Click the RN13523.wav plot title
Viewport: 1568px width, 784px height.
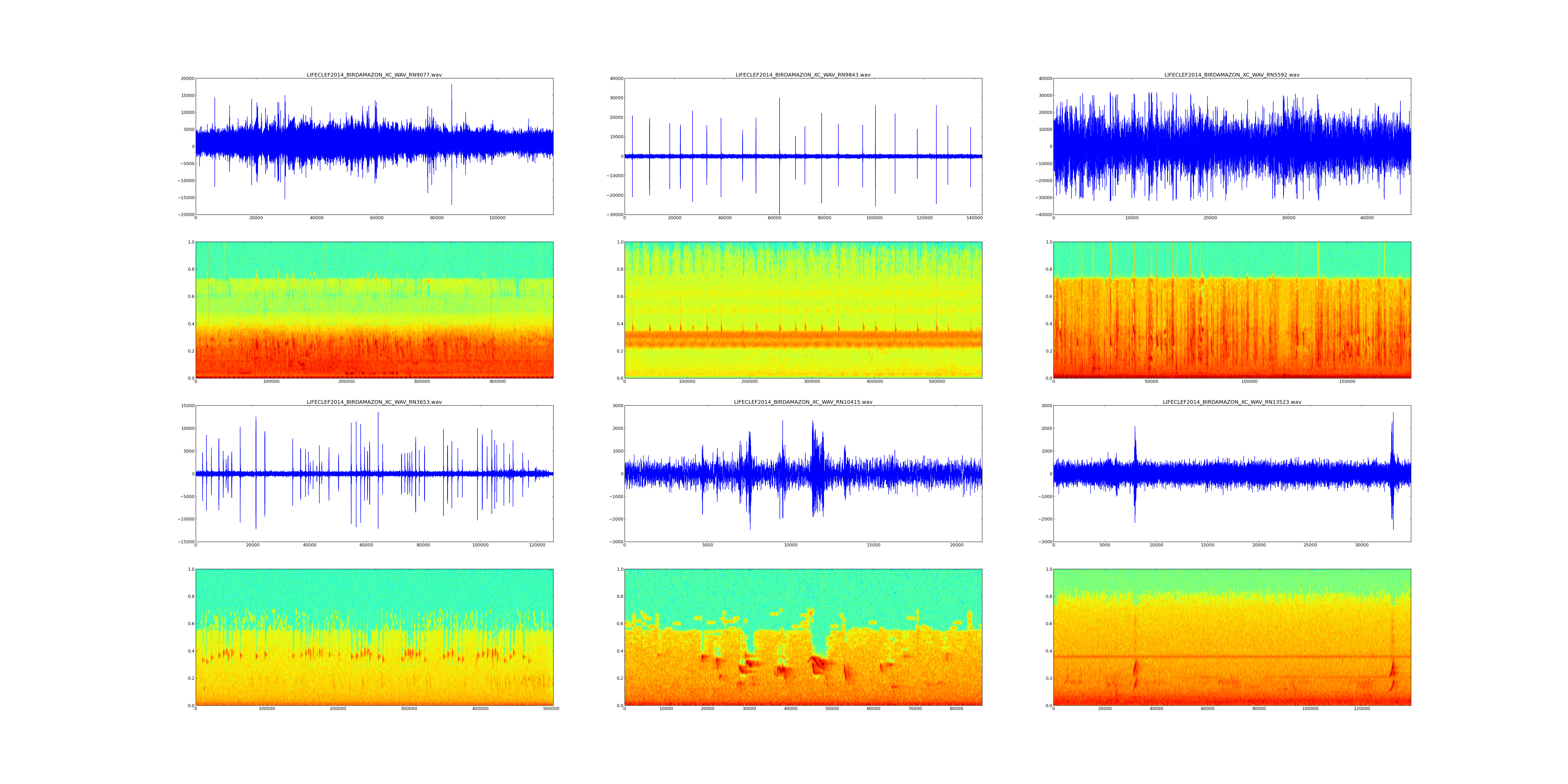pos(1231,402)
